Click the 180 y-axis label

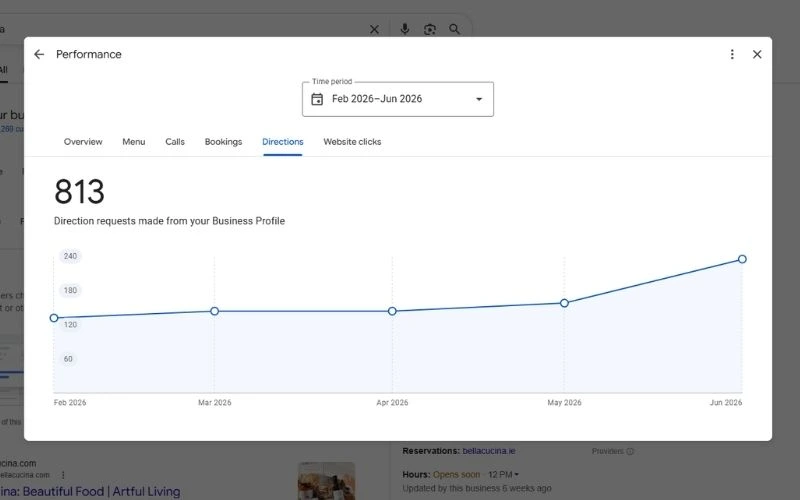pos(70,290)
